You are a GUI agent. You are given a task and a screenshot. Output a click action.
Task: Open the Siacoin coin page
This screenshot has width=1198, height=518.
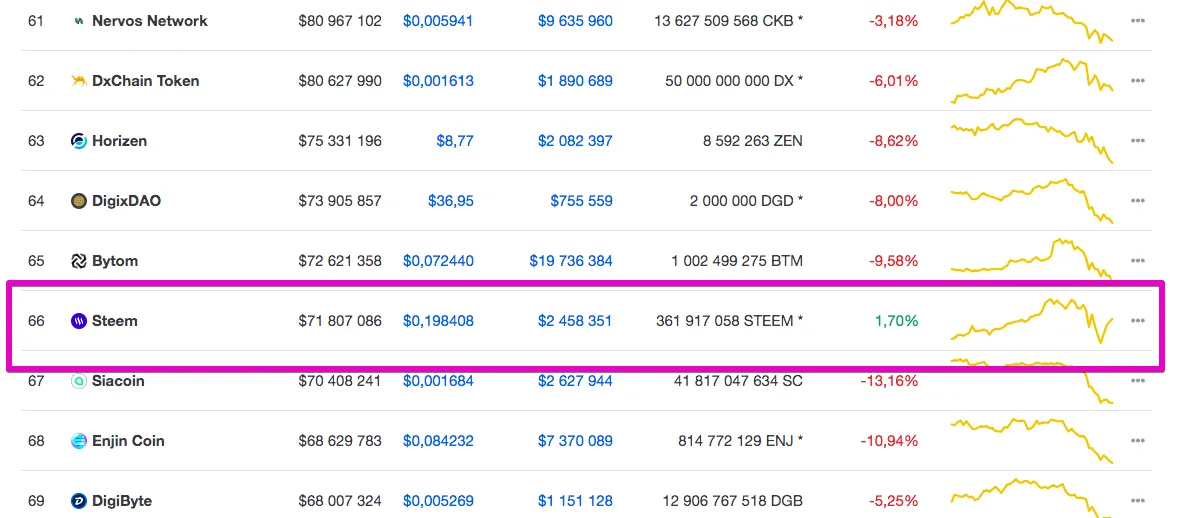coord(118,380)
